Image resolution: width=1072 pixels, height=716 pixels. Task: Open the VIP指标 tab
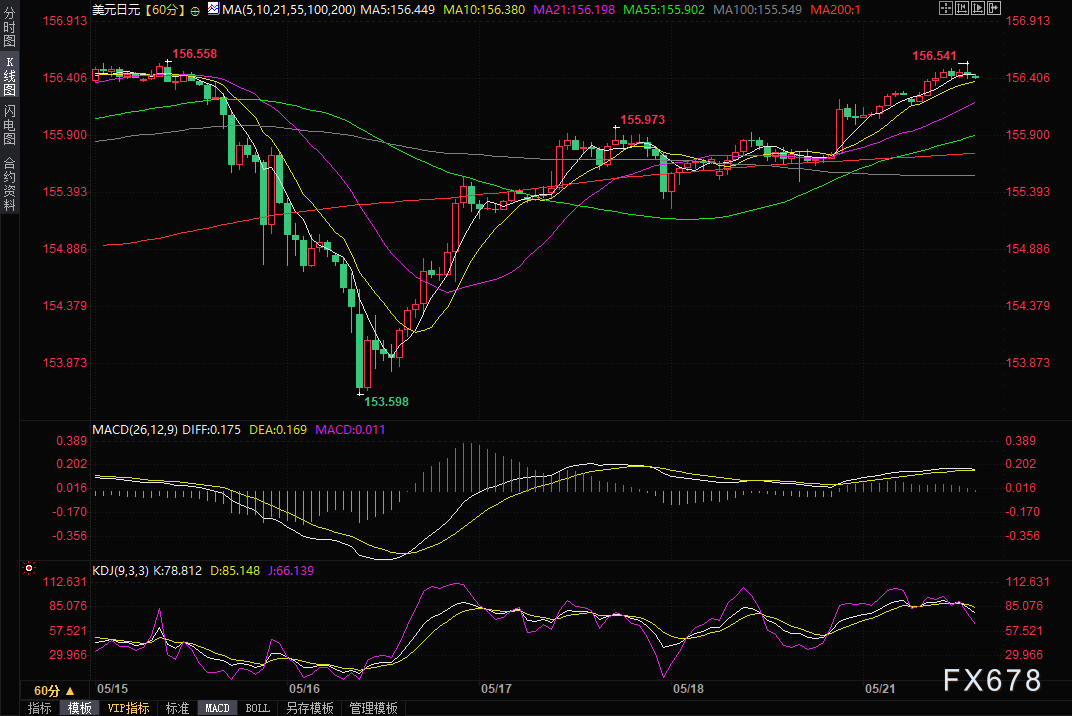(129, 708)
